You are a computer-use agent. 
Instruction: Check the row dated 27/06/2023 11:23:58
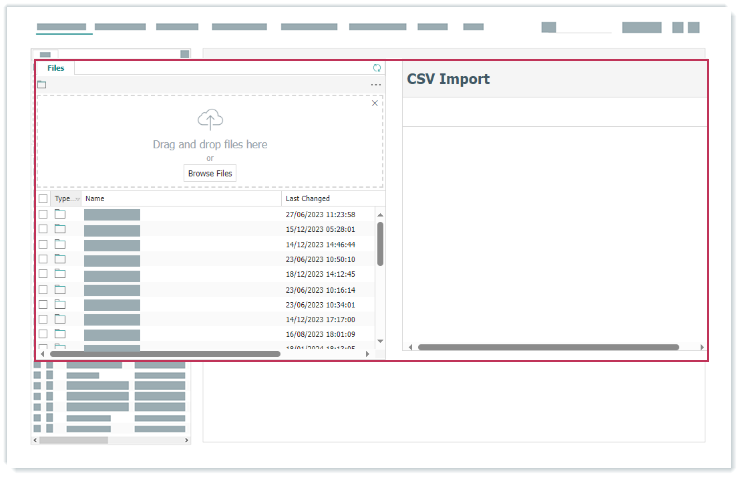[43, 215]
